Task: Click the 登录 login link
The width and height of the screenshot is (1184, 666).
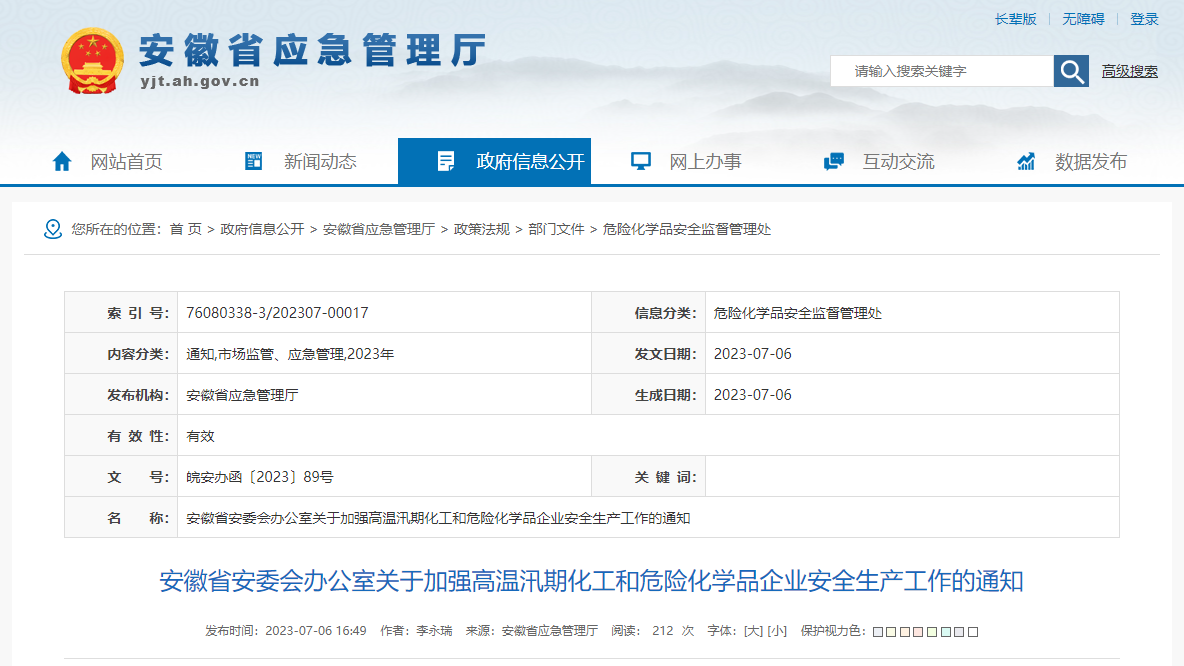Action: point(1144,19)
